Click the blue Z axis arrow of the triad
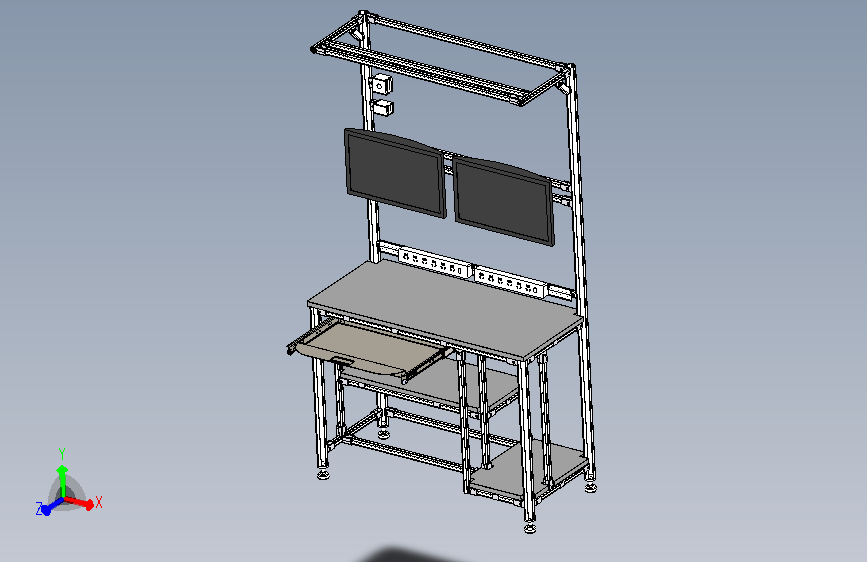The image size is (867, 562). click(52, 506)
